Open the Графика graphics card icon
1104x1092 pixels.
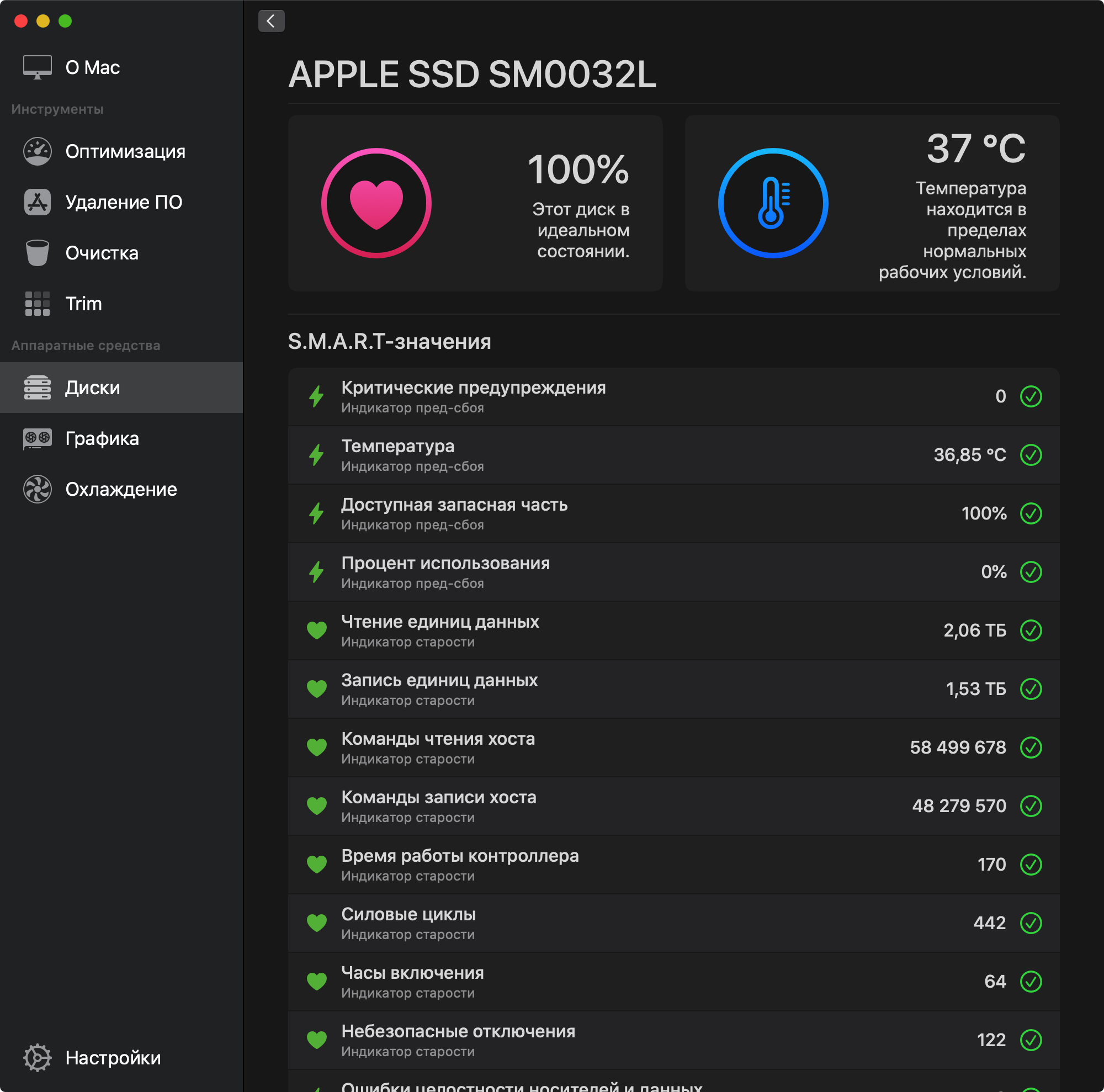(37, 438)
